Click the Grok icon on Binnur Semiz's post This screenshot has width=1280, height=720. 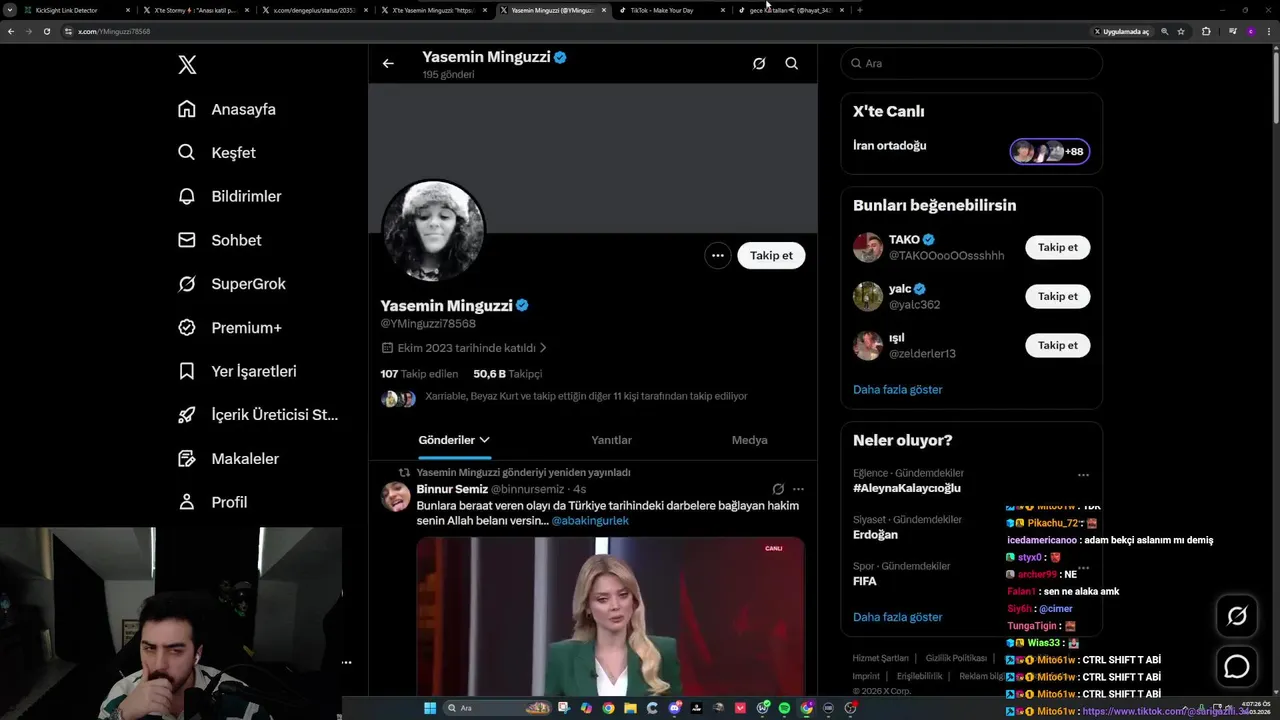[x=778, y=489]
